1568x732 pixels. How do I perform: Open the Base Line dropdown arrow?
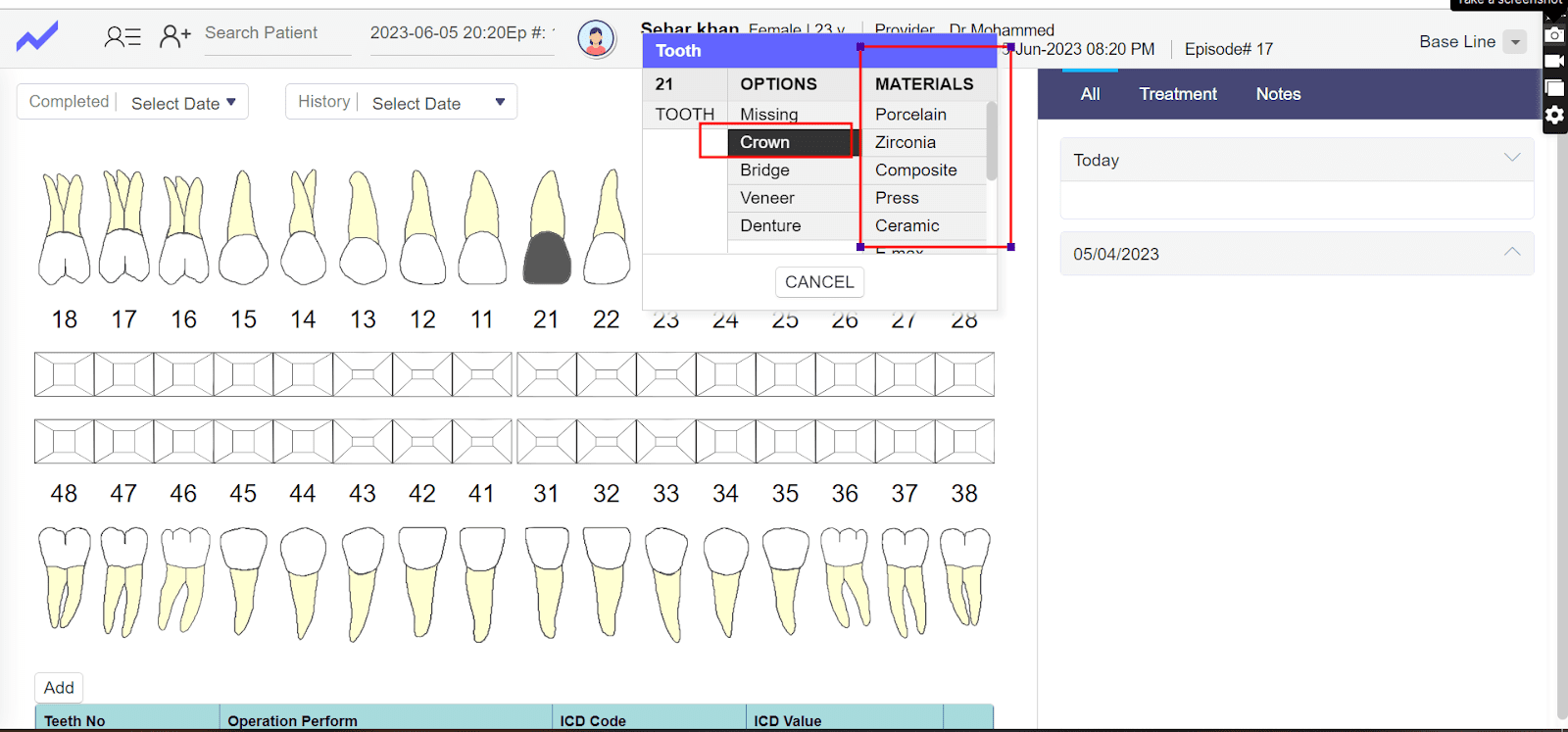point(1515,42)
